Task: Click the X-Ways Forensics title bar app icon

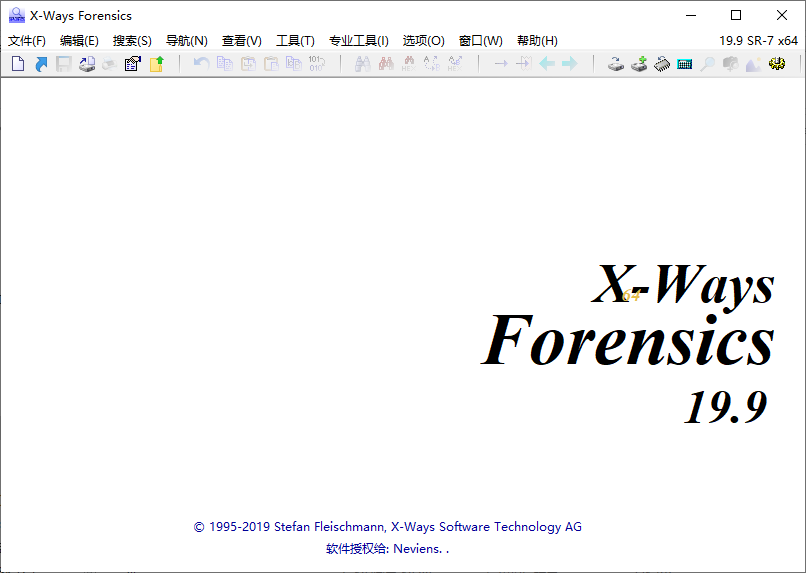Action: 16,15
